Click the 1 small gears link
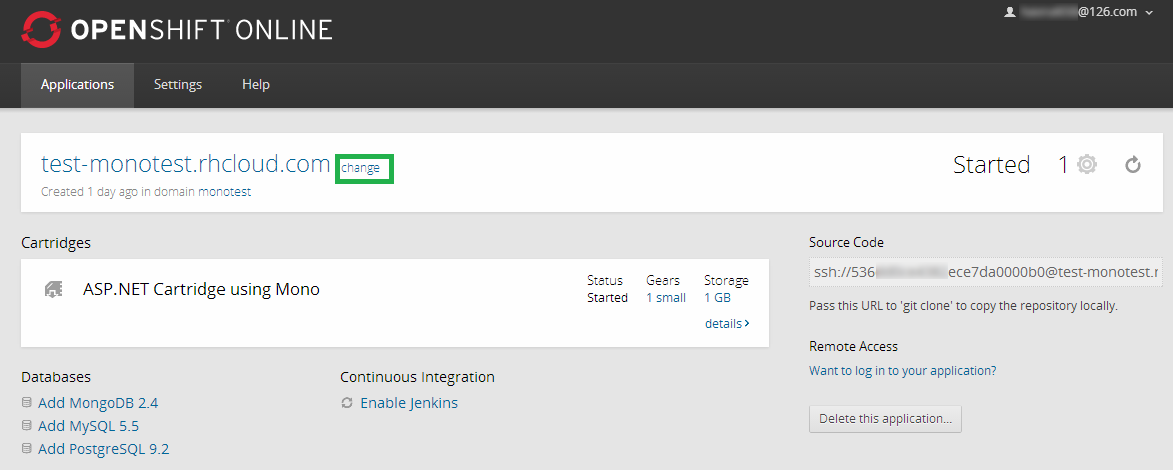 pyautogui.click(x=665, y=298)
